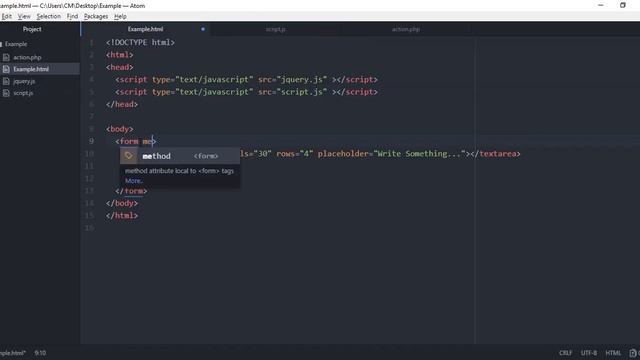The width and height of the screenshot is (640, 360).
Task: Collapse the Example project folder
Action: [16, 44]
